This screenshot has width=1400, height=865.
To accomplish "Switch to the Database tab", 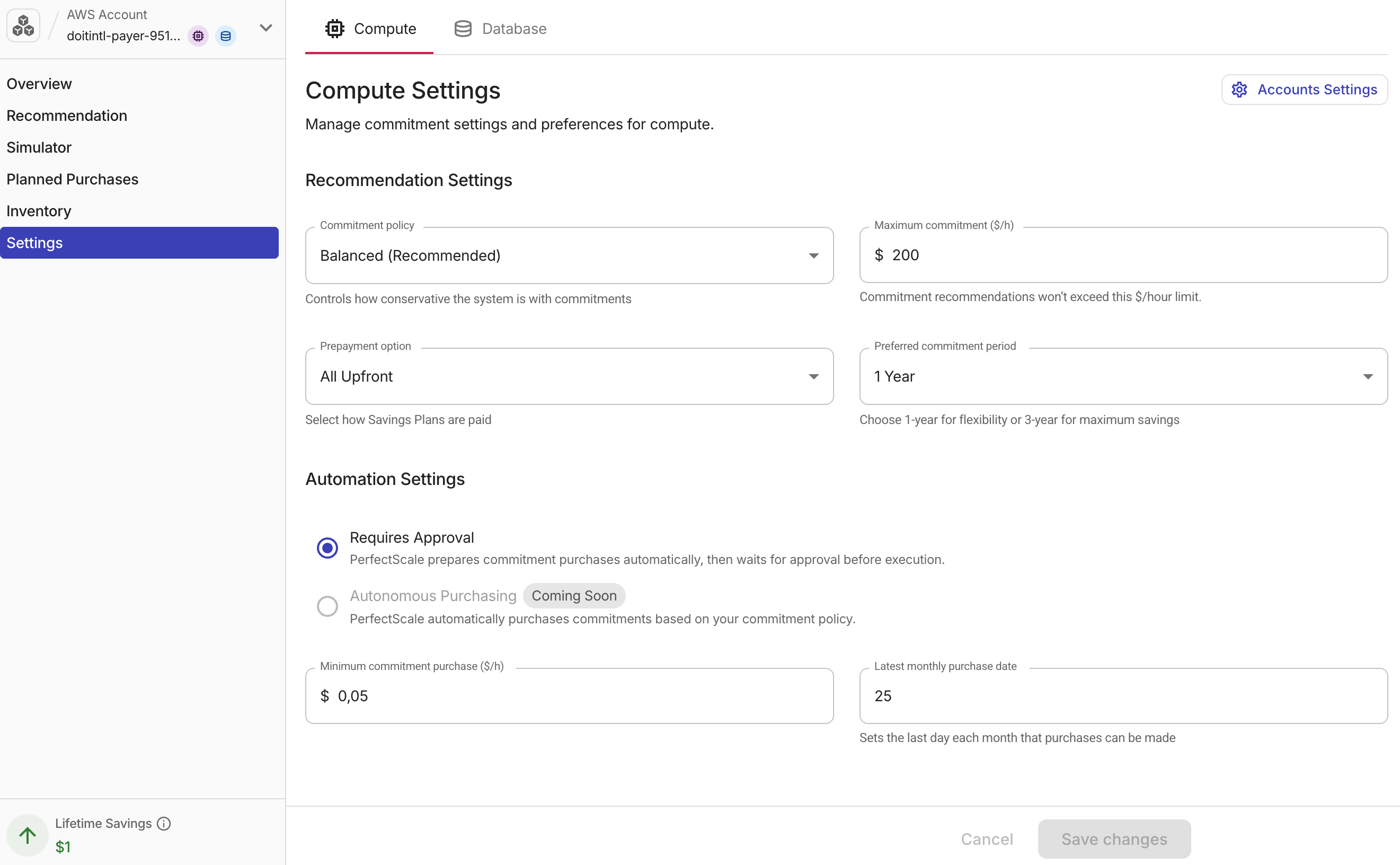I will click(500, 29).
